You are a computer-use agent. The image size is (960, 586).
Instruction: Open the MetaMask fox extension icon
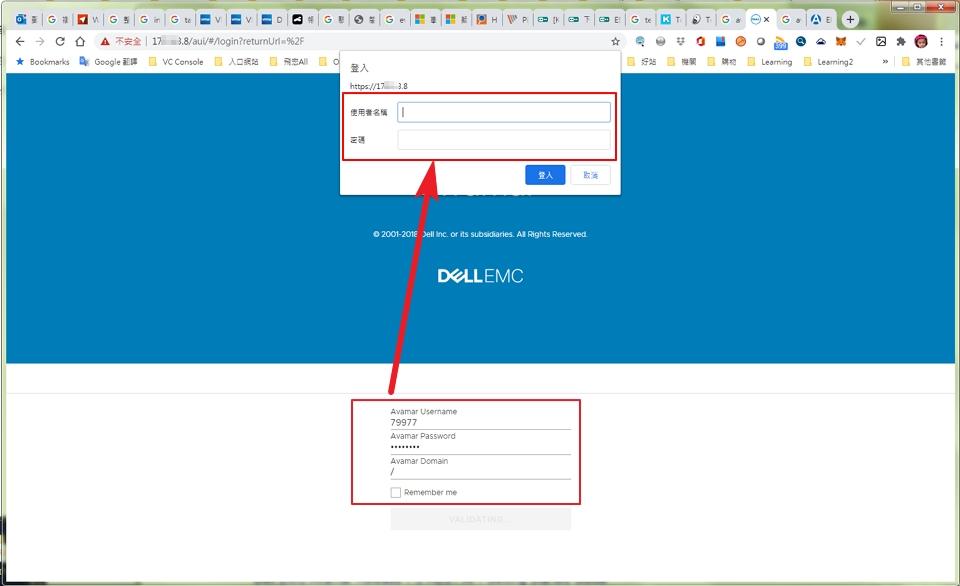point(841,41)
